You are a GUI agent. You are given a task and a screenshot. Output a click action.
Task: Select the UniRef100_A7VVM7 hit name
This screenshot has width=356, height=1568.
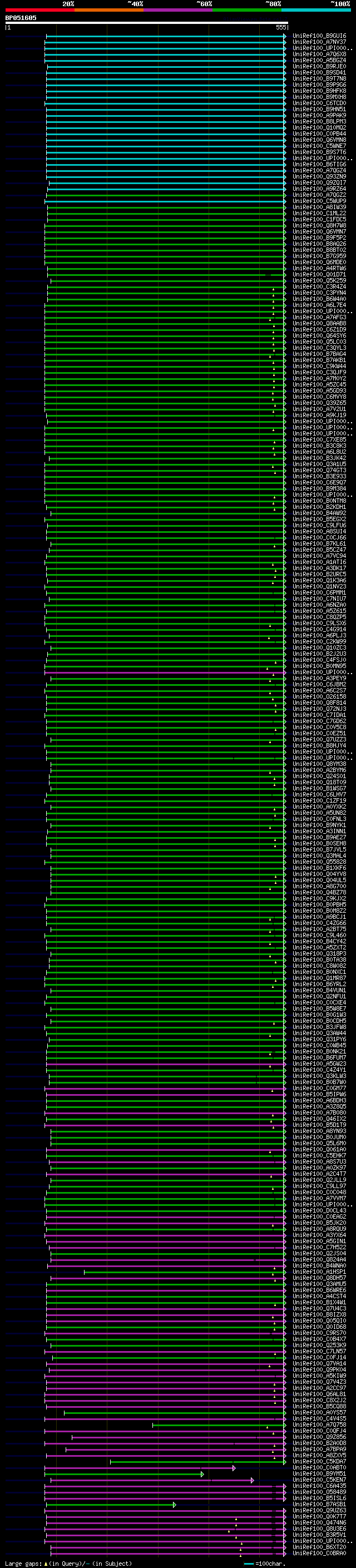(319, 1198)
